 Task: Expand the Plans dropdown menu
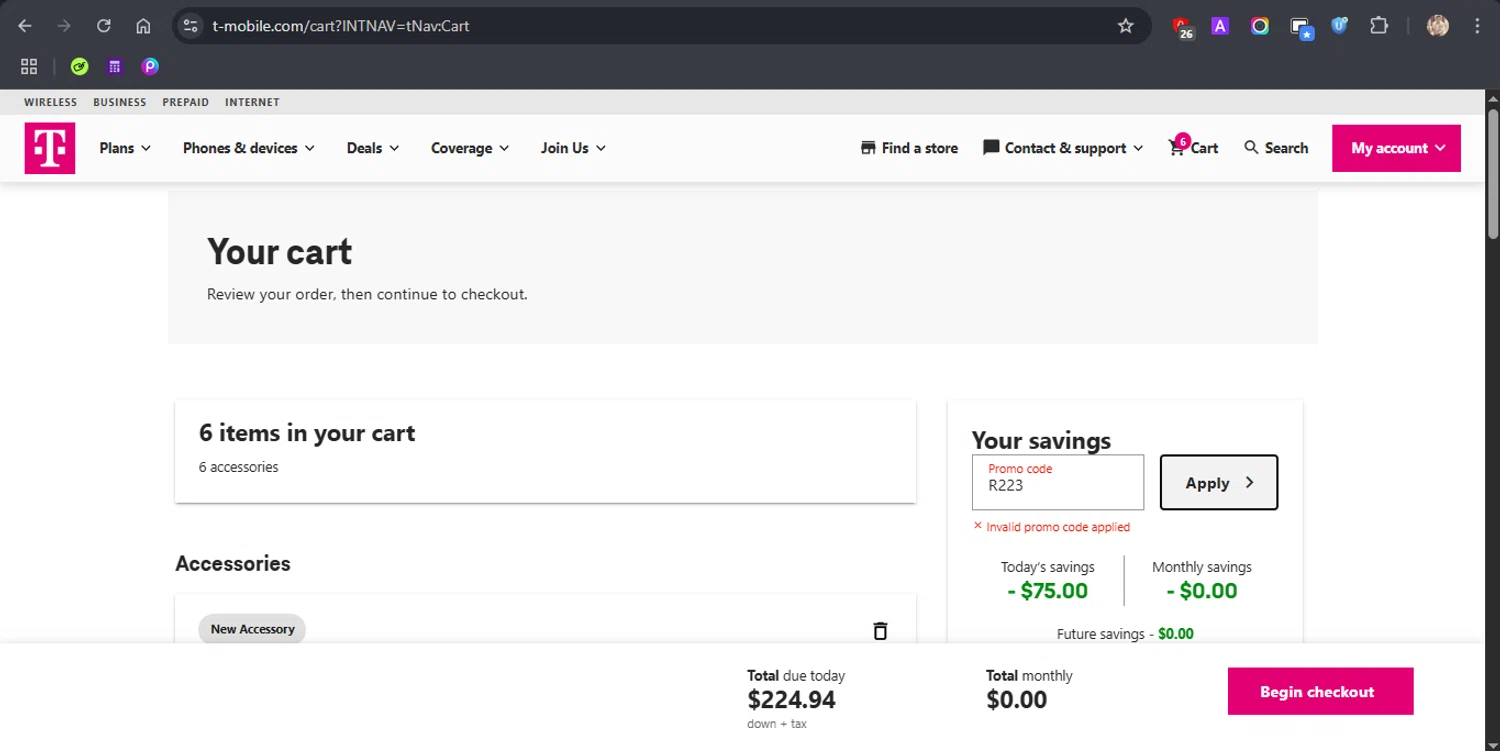point(125,148)
